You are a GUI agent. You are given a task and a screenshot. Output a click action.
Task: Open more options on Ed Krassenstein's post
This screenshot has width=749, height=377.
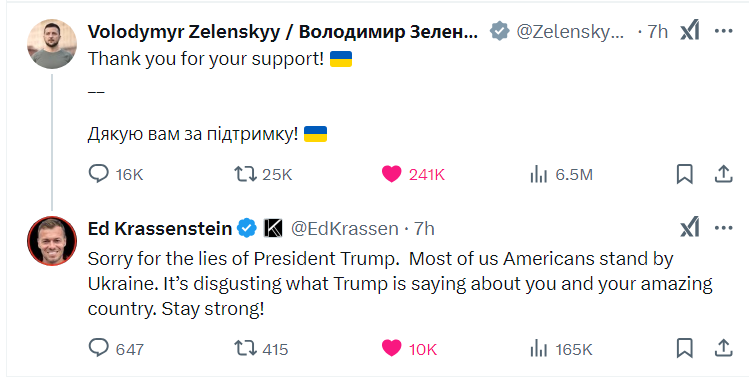723,228
